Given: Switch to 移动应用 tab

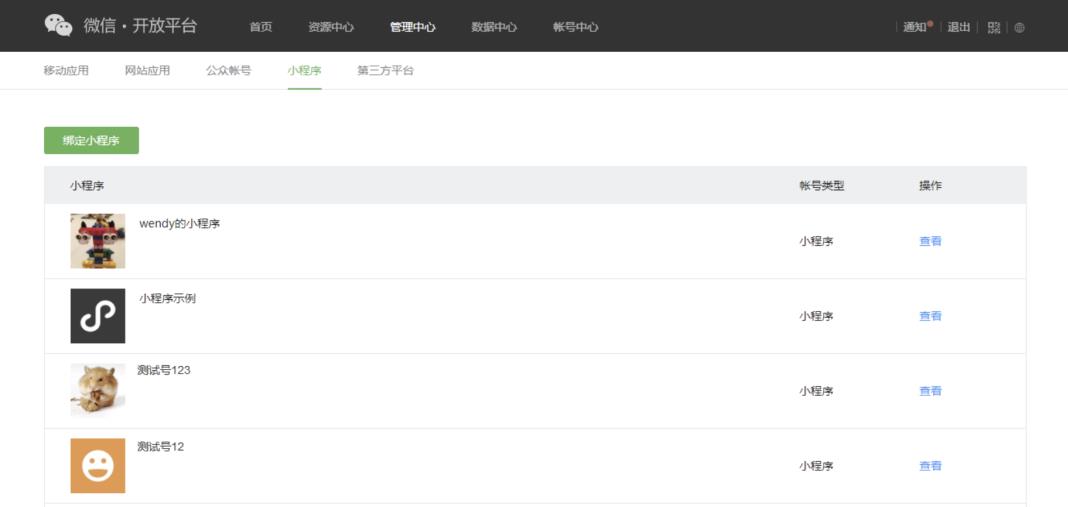Looking at the screenshot, I should 66,70.
